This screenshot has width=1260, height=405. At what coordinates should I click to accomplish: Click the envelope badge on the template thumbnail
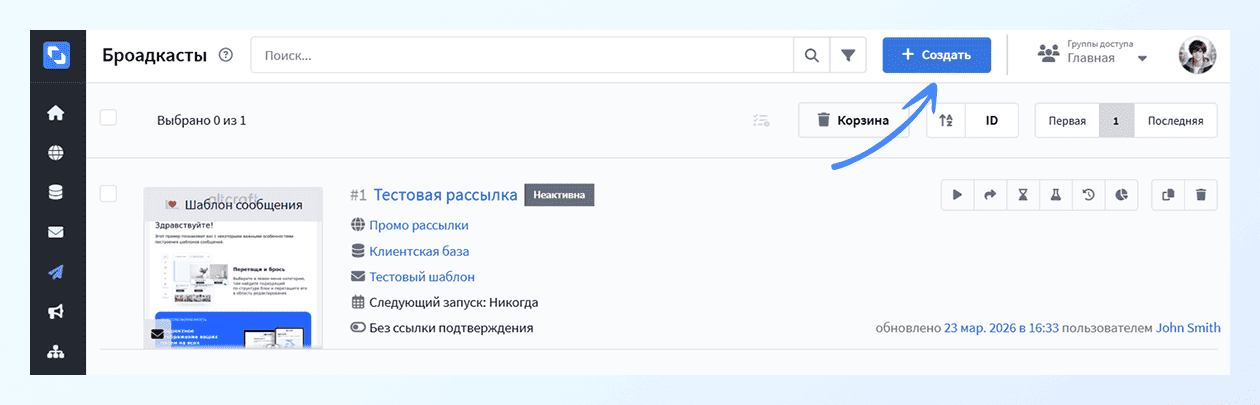(x=157, y=334)
